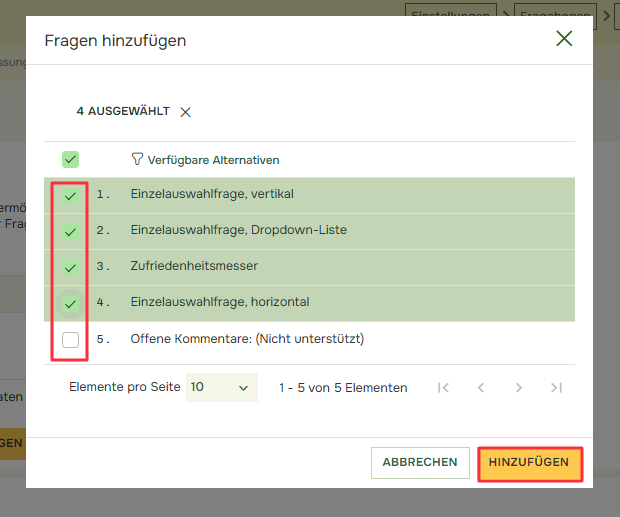Go to the first page of results
This screenshot has height=517, width=620.
443,388
